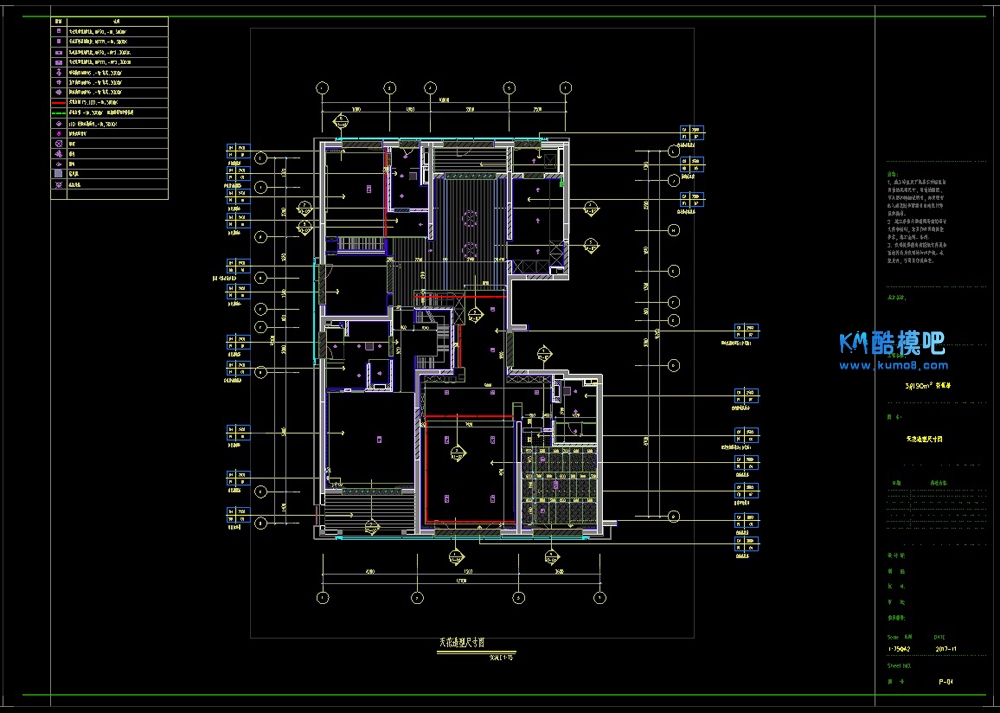The height and width of the screenshot is (713, 1000).
Task: Select the leftmost grid axis bubble above the plan
Action: (322, 88)
